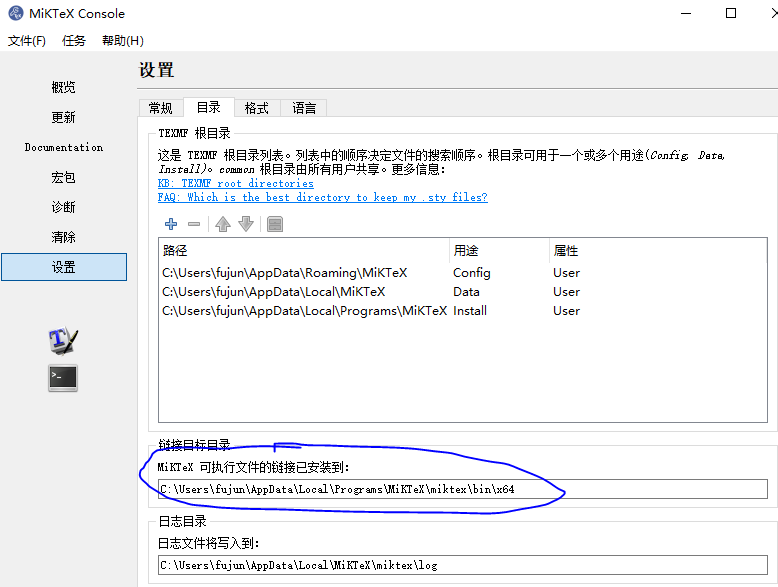Select the Roaming\MiKTeX path row
Screen dimensions: 778x587
(x=284, y=273)
